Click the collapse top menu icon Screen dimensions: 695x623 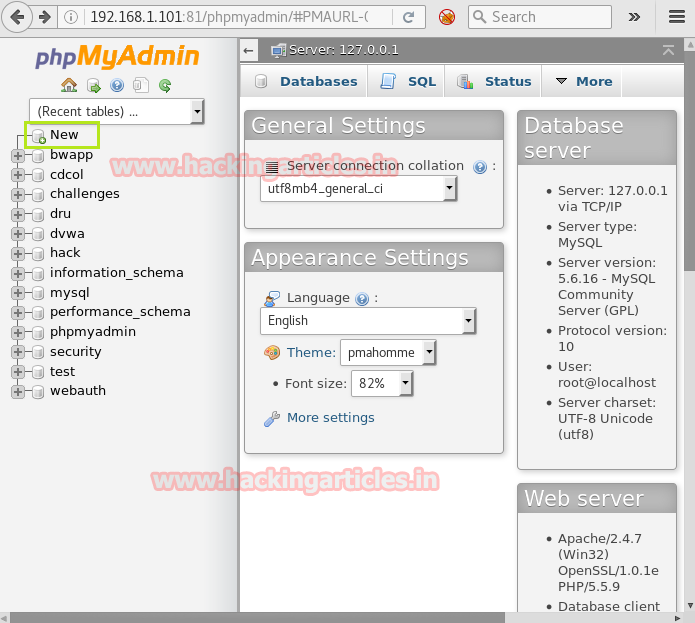[x=668, y=50]
